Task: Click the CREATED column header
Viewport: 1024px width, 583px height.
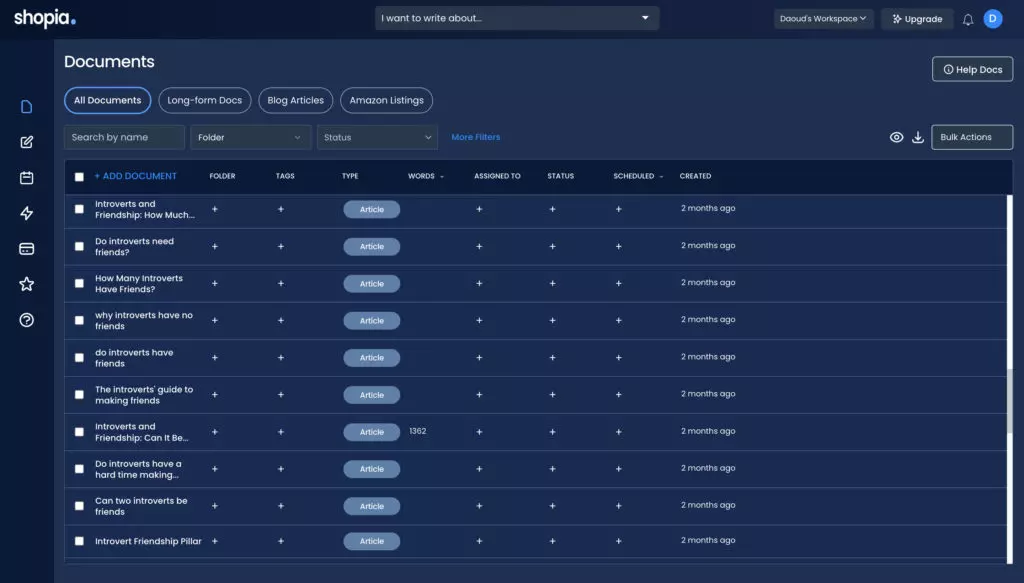Action: (695, 176)
